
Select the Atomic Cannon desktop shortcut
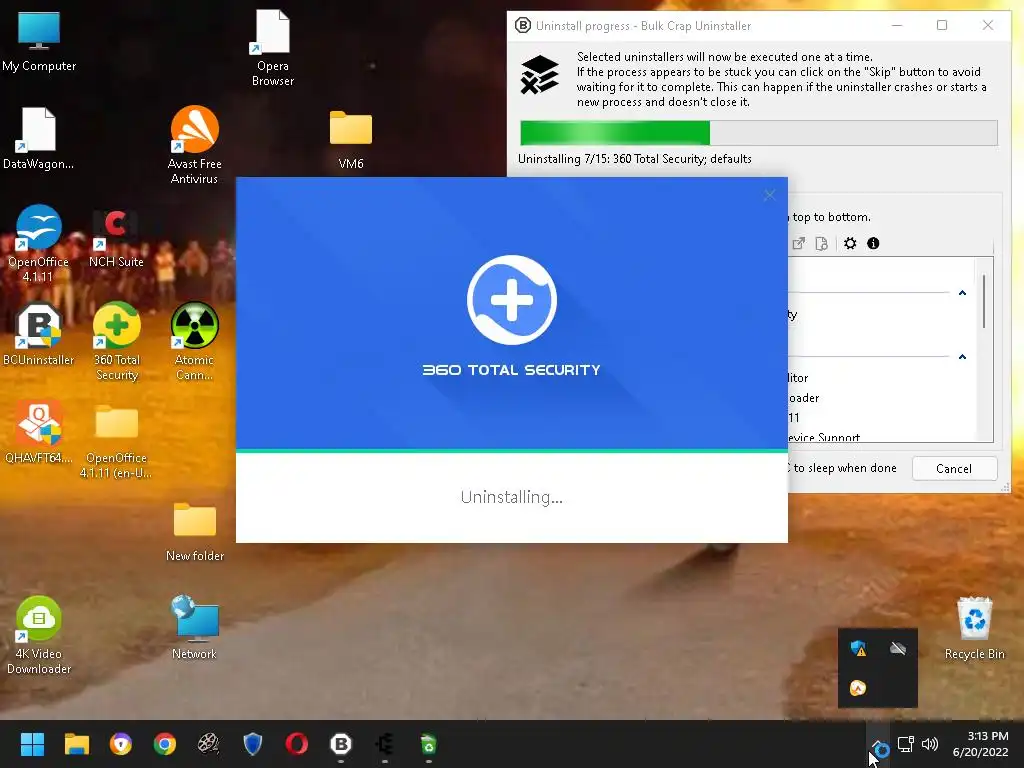(195, 341)
